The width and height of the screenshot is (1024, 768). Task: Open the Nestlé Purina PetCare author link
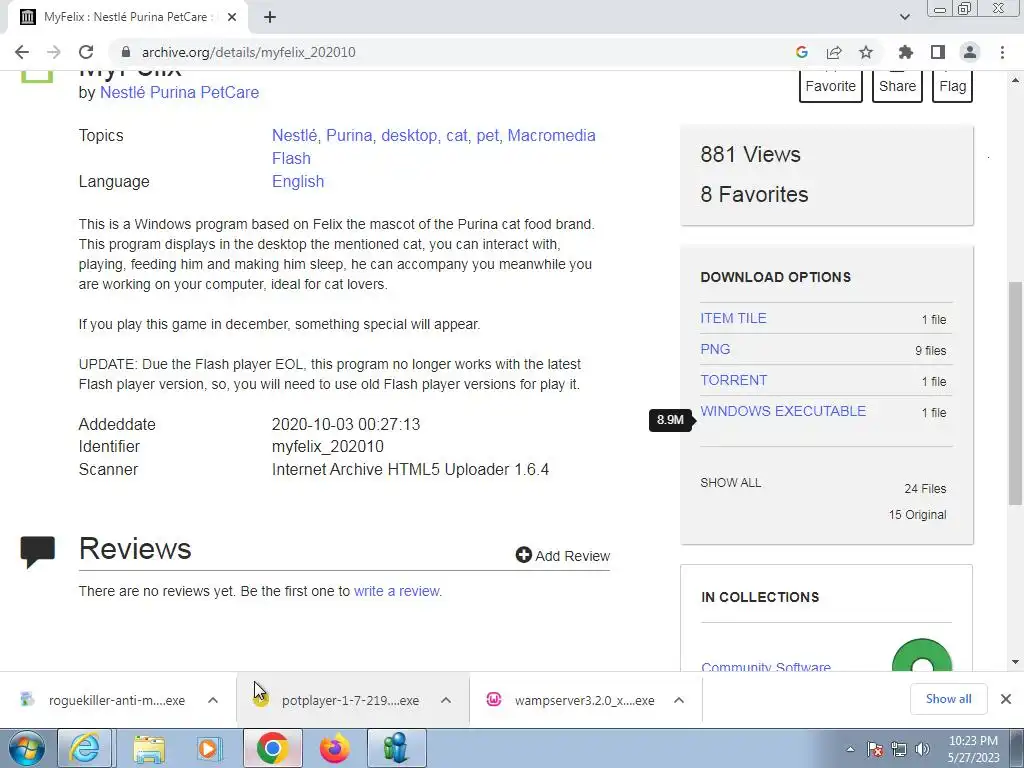[179, 93]
